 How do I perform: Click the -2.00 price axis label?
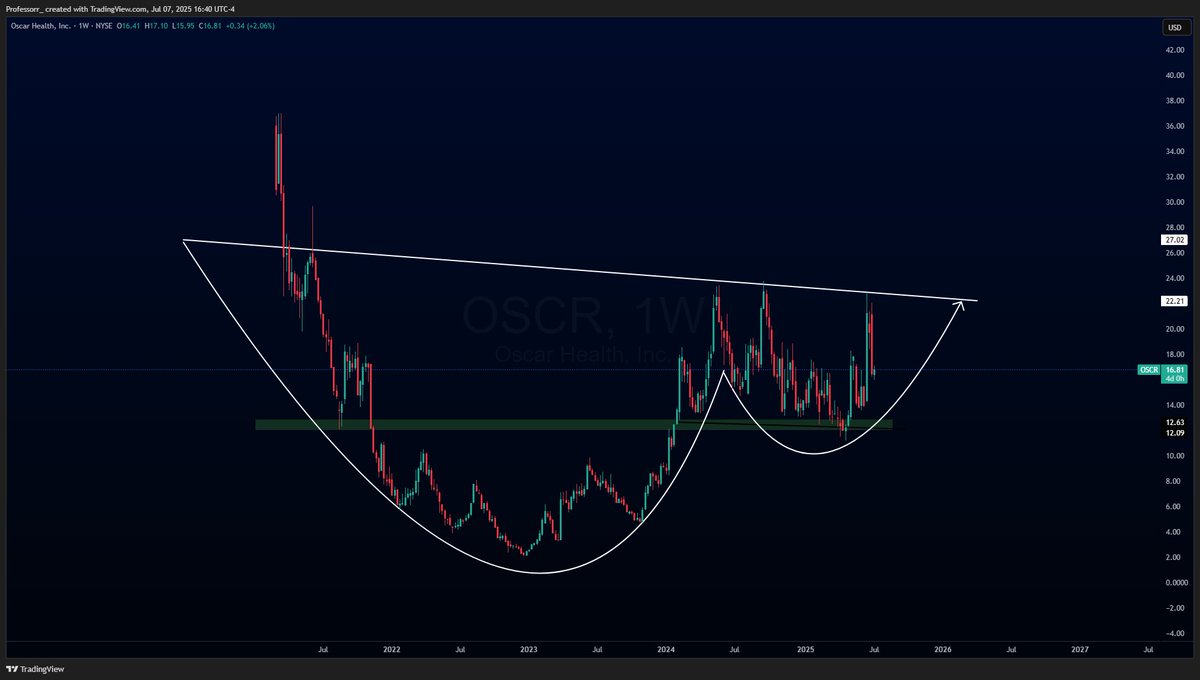click(1174, 608)
